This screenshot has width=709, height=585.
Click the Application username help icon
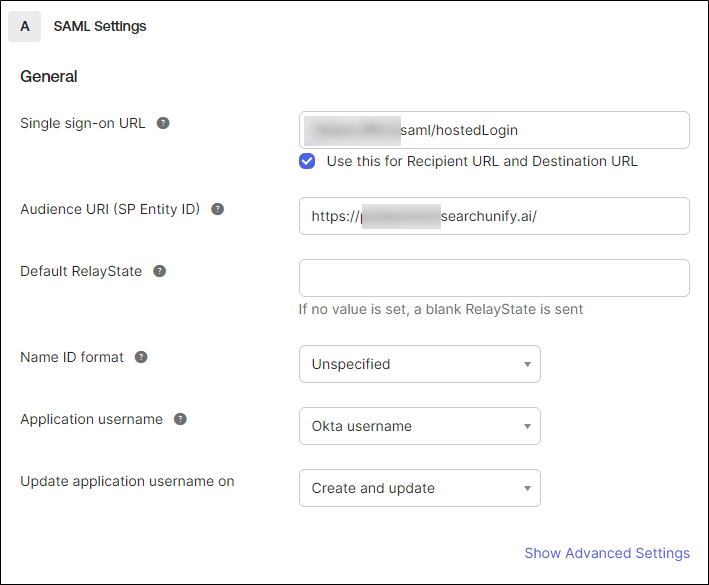tap(180, 419)
